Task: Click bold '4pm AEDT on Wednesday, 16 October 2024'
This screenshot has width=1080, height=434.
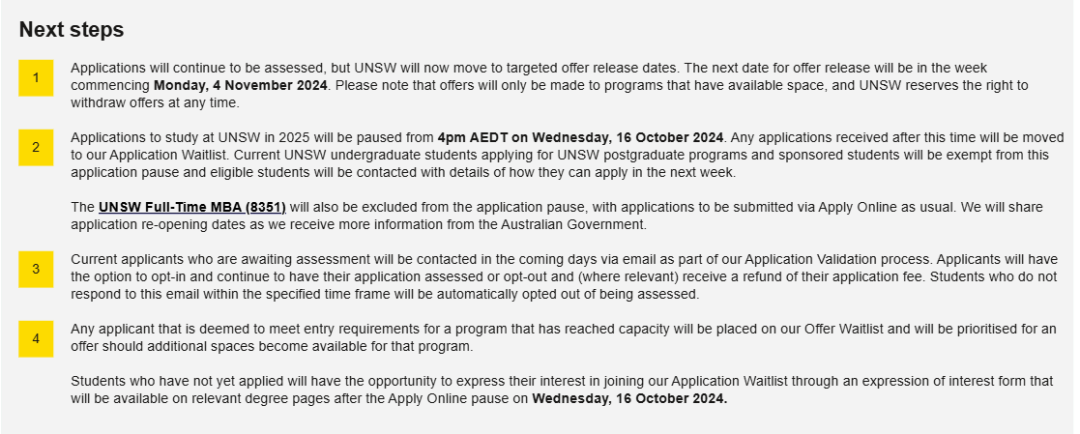Action: point(581,137)
